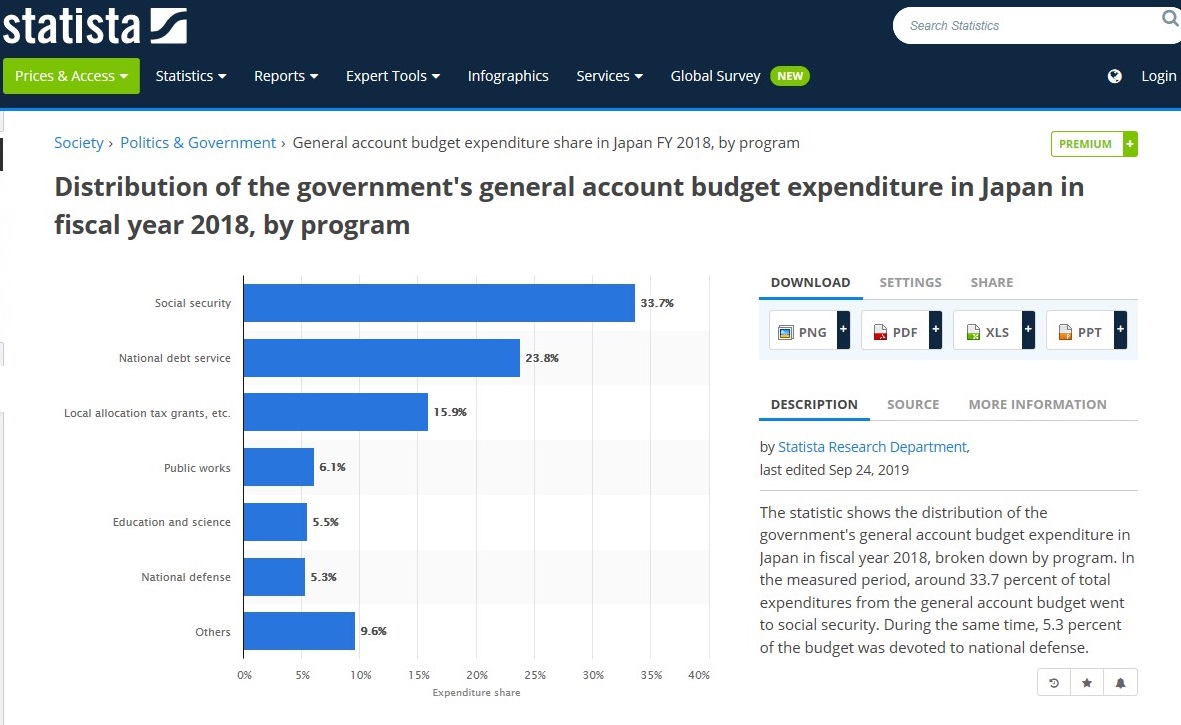Open the Services dropdown menu

[x=609, y=76]
